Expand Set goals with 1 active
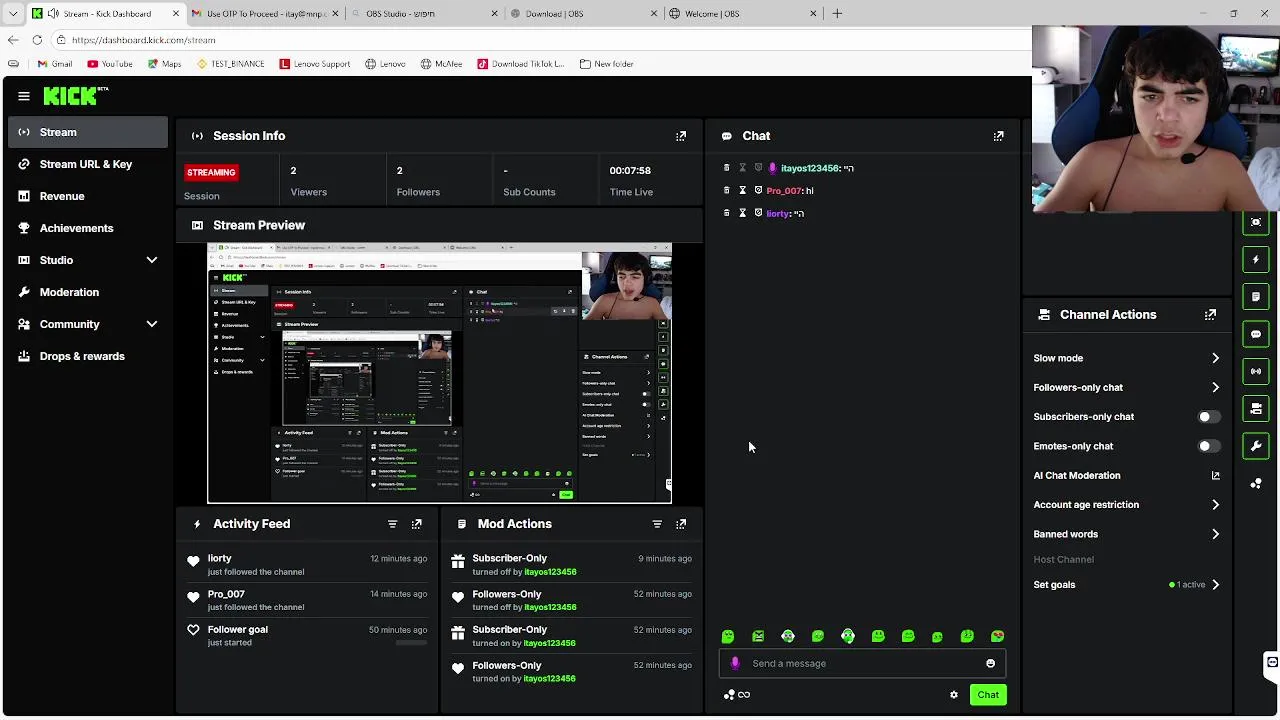Screen dimensions: 1280x720 coord(1215,585)
